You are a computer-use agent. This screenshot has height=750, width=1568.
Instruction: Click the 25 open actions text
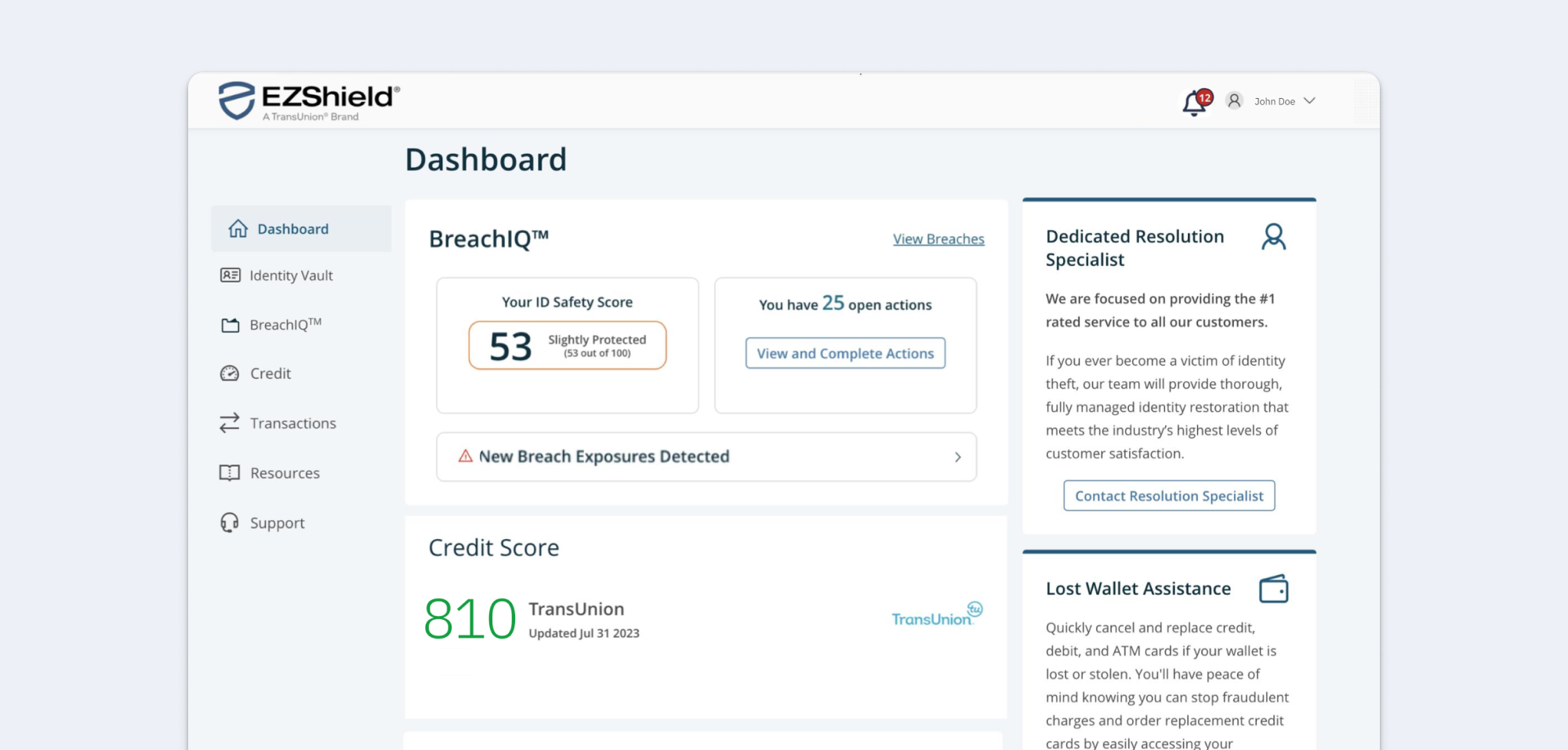(x=845, y=304)
